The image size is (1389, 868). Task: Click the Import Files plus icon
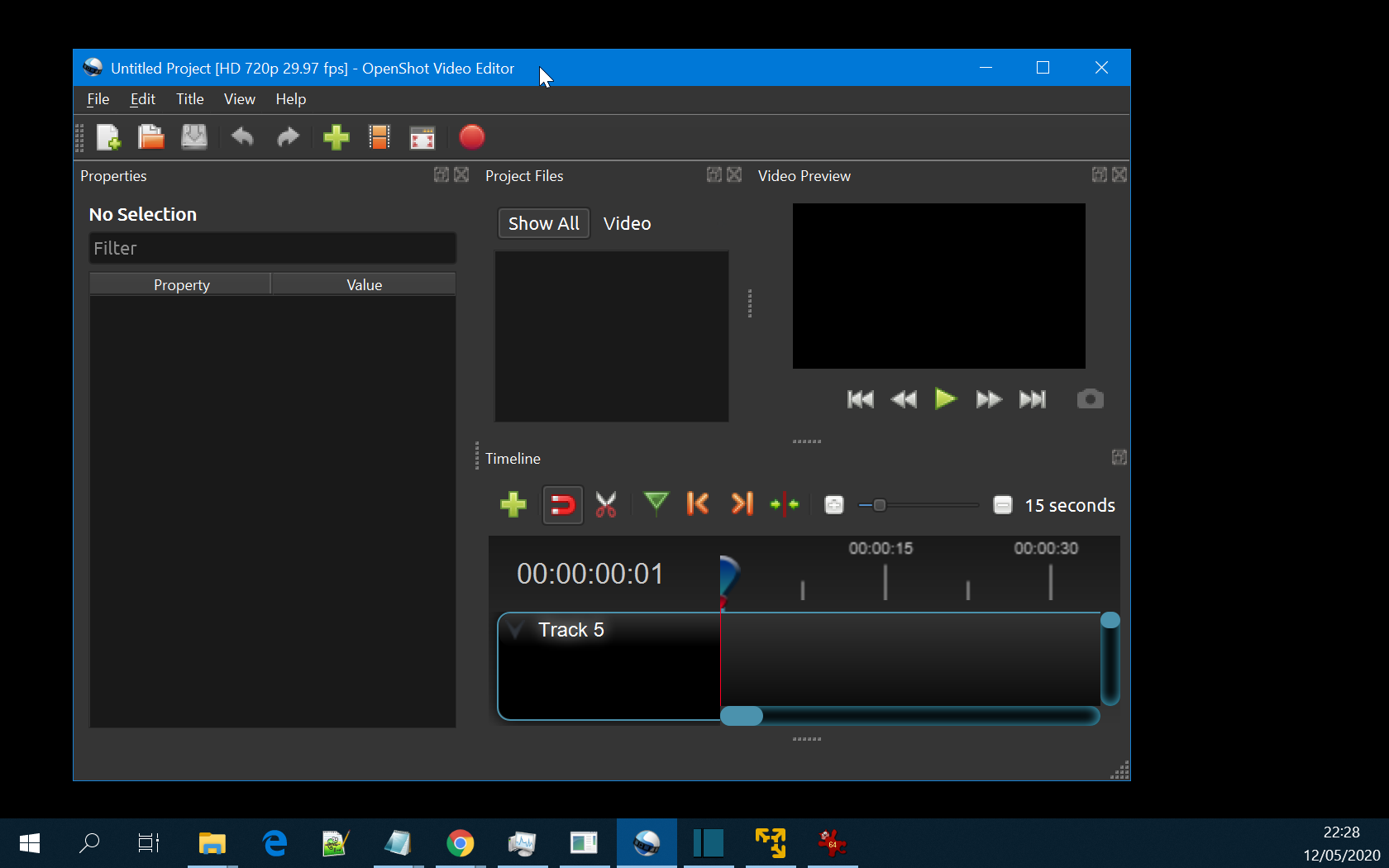tap(336, 137)
